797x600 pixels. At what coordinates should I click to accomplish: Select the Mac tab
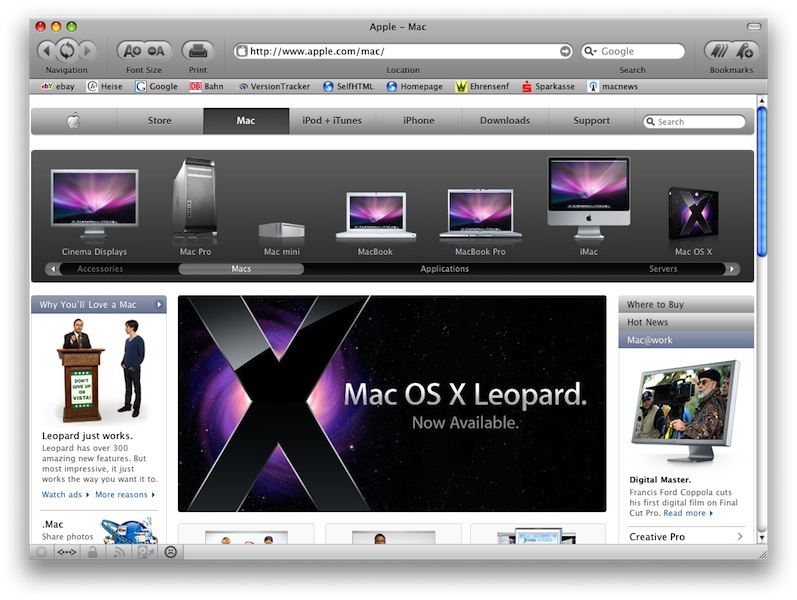point(246,121)
